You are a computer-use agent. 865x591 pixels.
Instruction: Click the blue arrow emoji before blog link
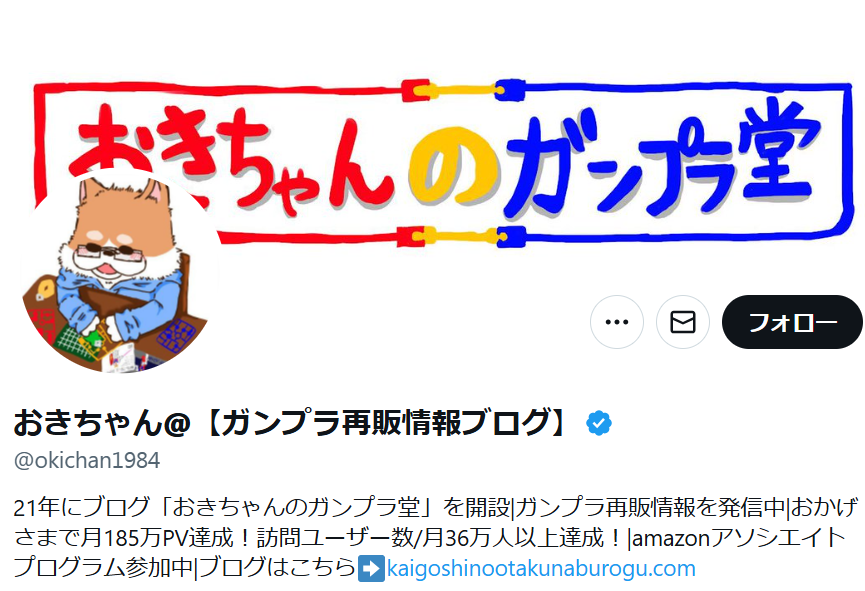click(x=371, y=569)
